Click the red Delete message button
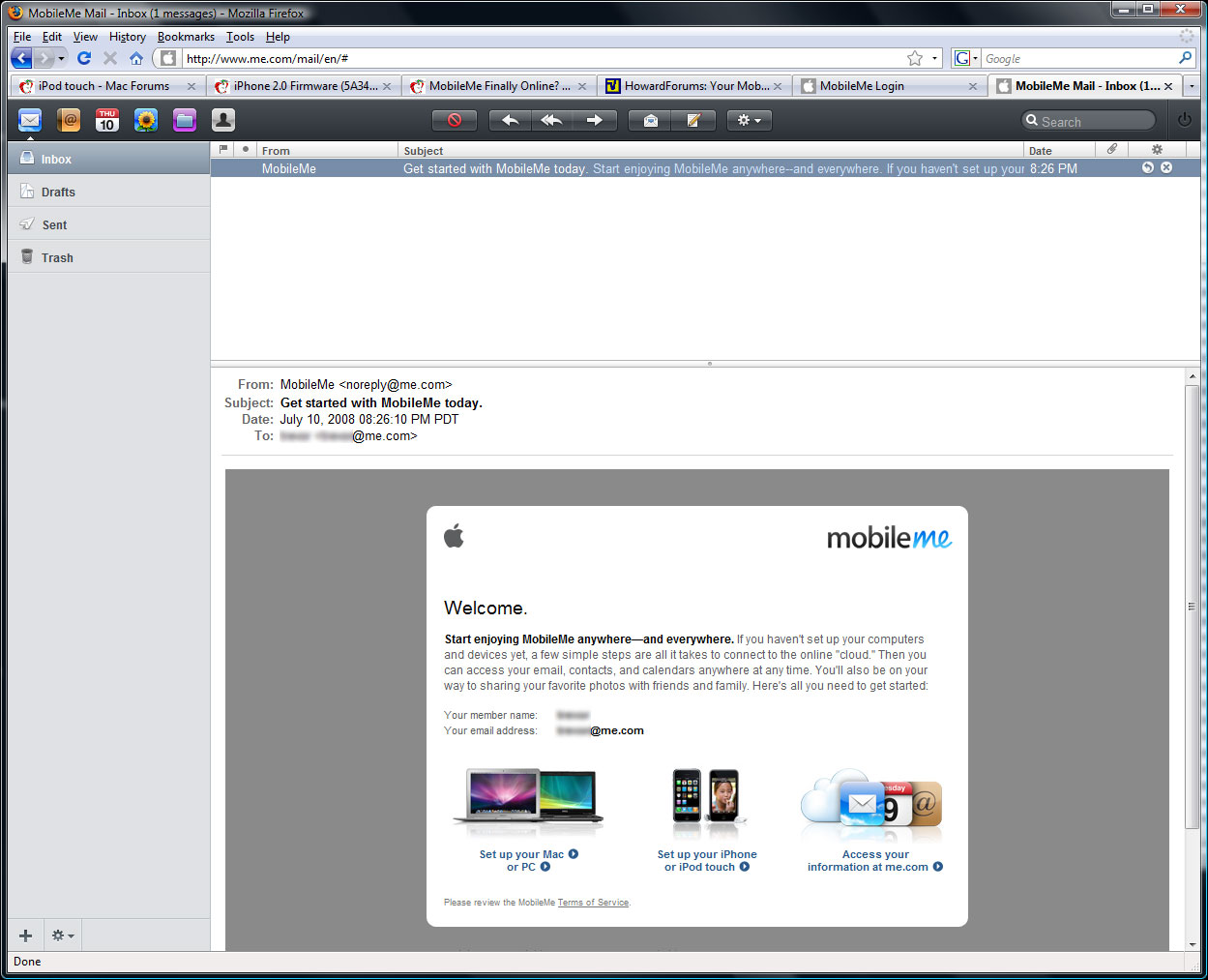This screenshot has height=980, width=1208. click(x=454, y=120)
